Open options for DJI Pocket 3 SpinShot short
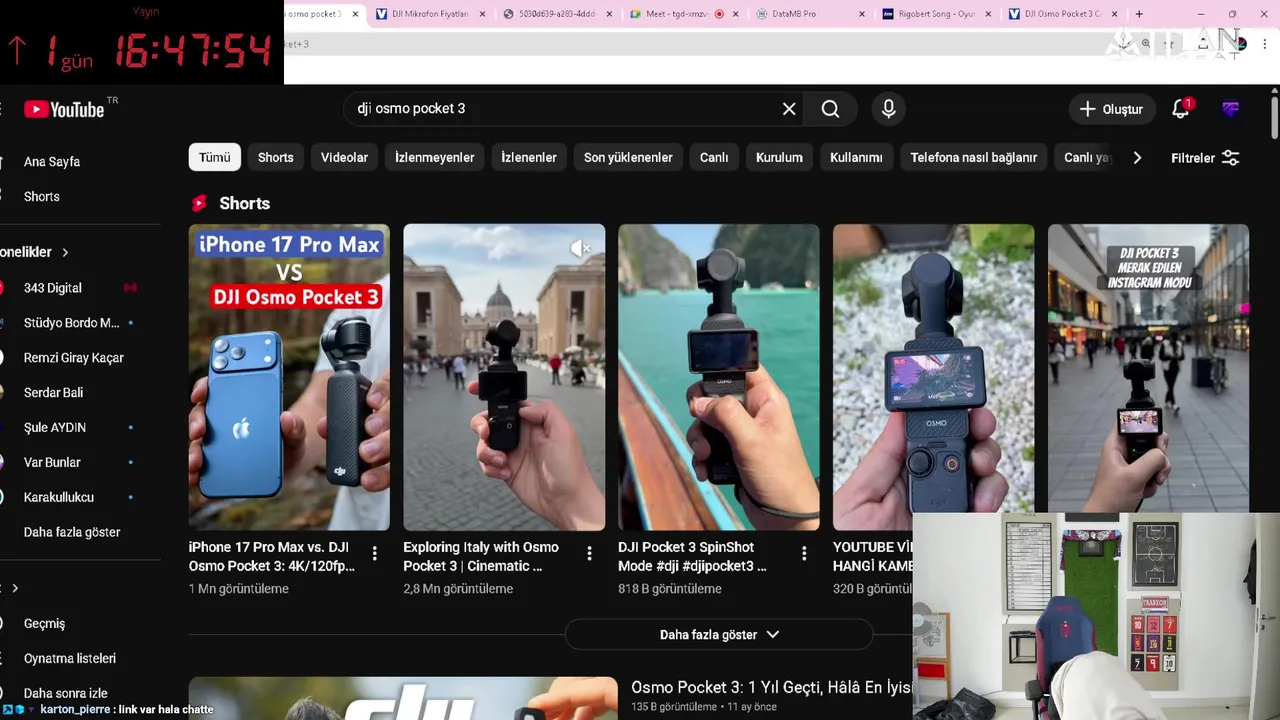 tap(804, 553)
